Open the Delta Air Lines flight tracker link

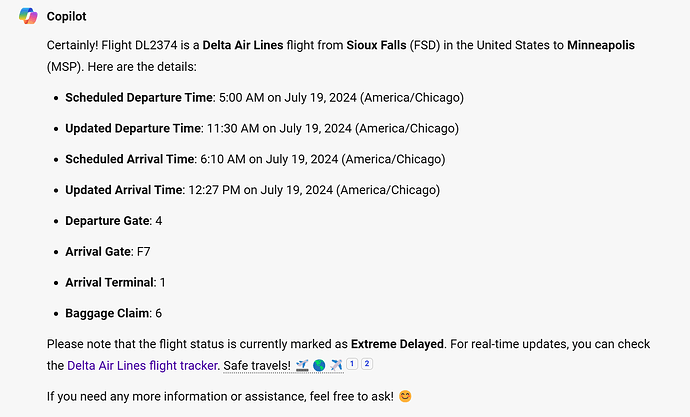(142, 366)
